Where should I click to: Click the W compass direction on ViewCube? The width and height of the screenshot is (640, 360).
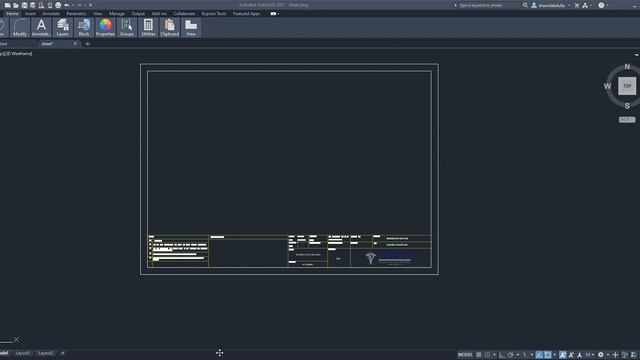pyautogui.click(x=607, y=86)
